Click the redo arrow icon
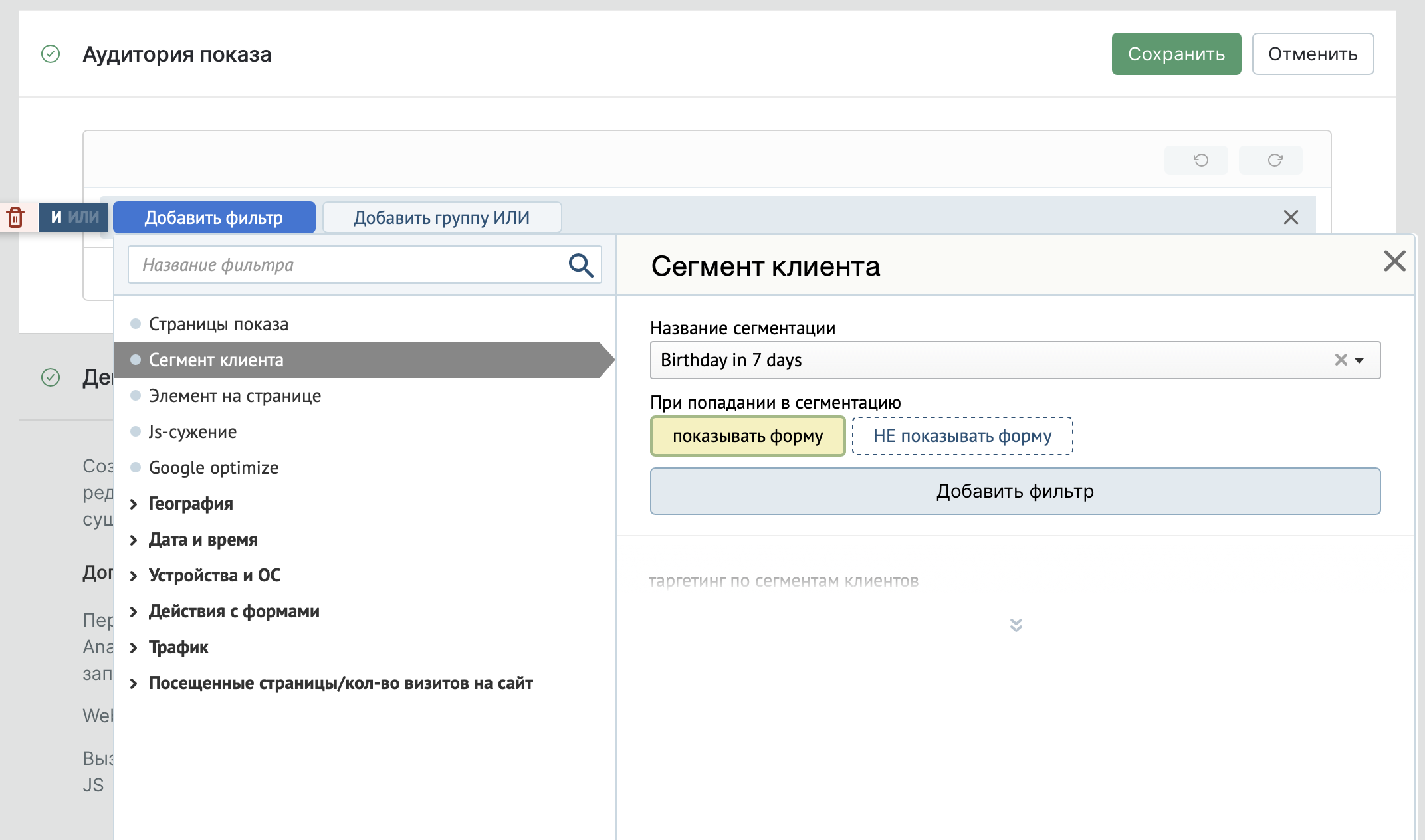Screen dimensions: 1425x840 pyautogui.click(x=1275, y=160)
